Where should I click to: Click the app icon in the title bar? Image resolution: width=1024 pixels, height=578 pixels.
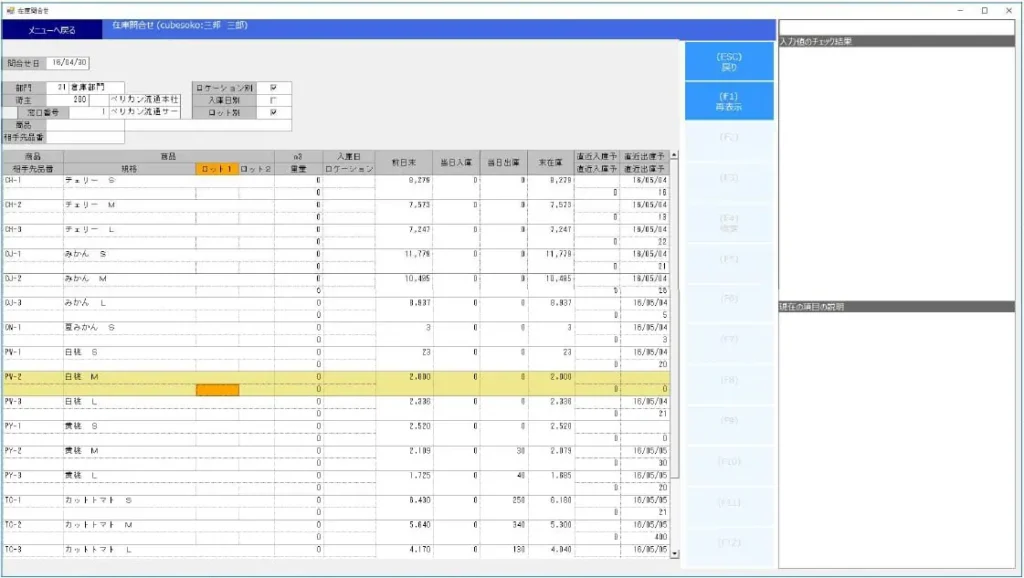10,10
